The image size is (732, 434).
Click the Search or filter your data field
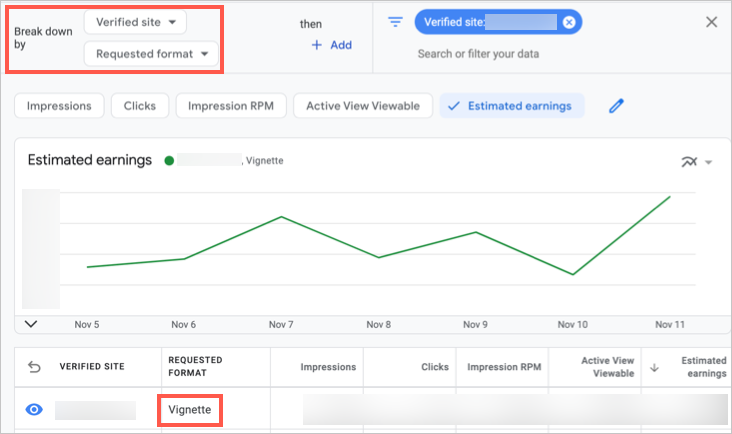[477, 54]
